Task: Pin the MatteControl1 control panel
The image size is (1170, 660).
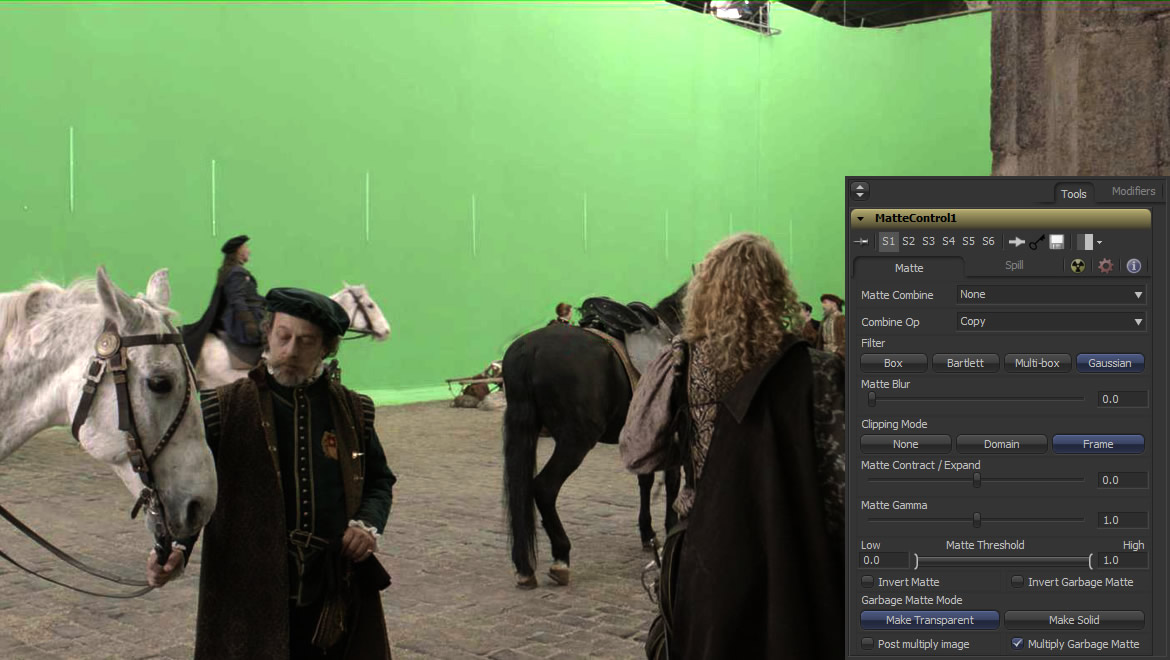Action: (861, 241)
